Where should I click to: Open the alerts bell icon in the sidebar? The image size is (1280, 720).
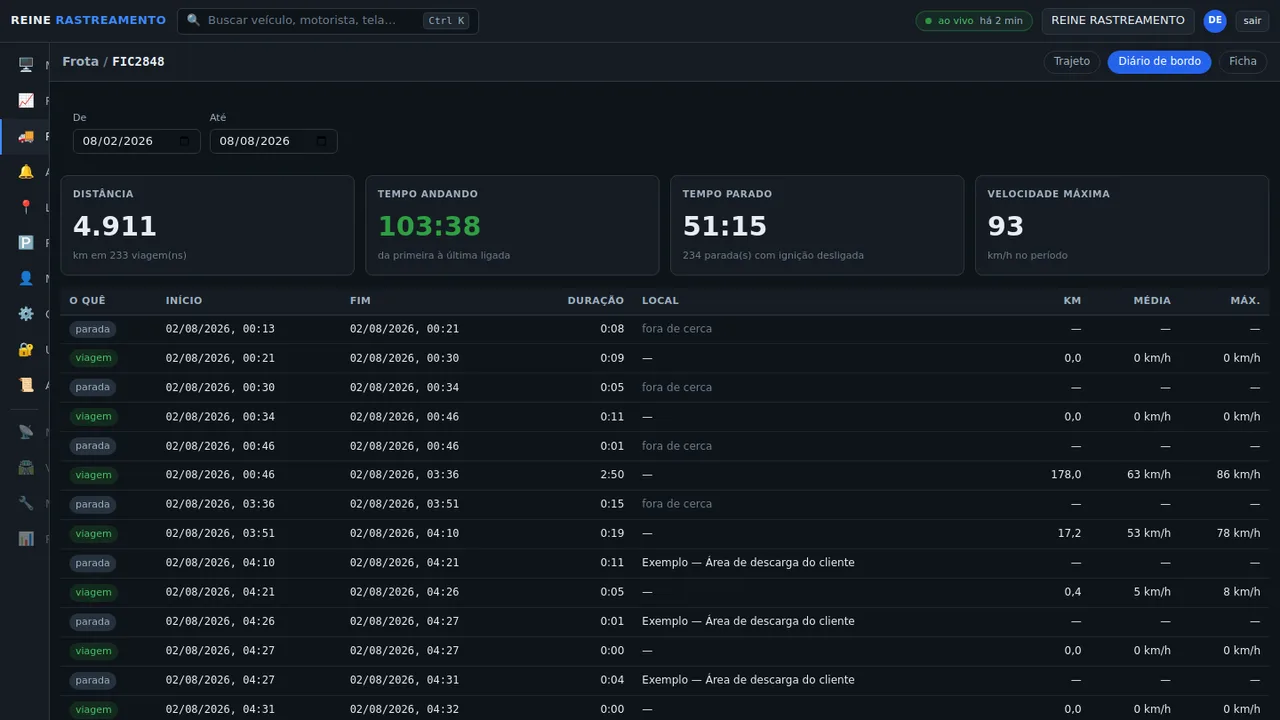point(26,172)
